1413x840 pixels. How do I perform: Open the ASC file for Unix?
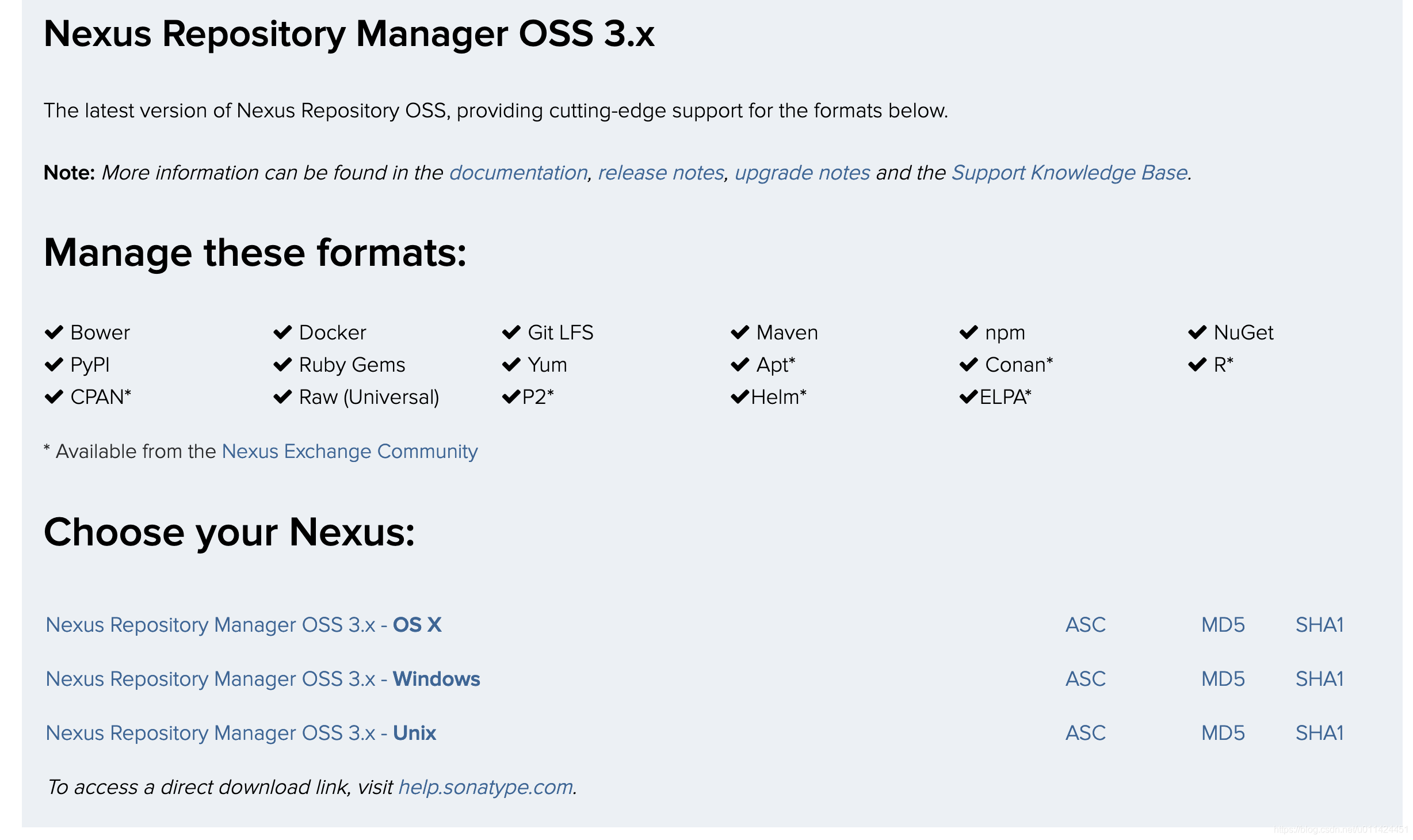(1086, 733)
